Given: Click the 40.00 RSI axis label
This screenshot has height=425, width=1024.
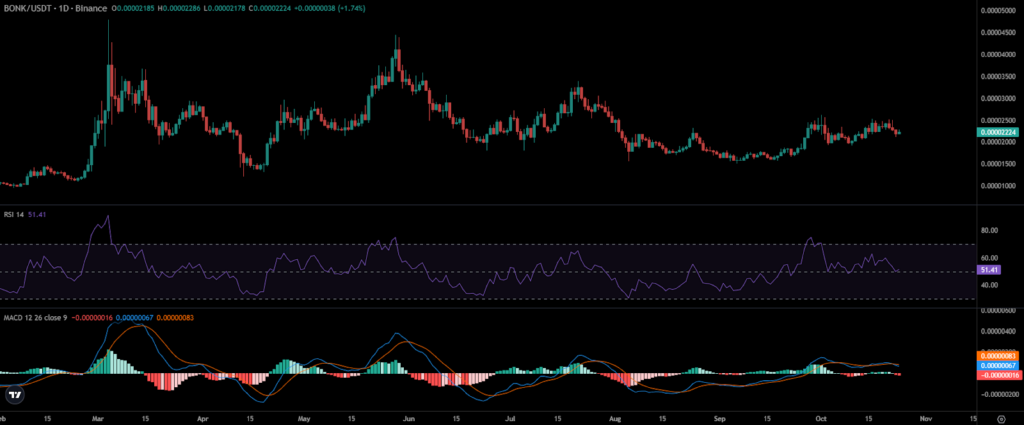Looking at the screenshot, I should [989, 285].
